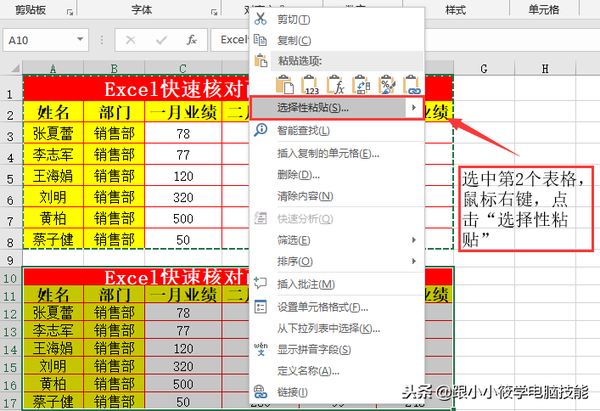Click cell 王海娟 in row 5
Image resolution: width=600 pixels, height=411 pixels.
click(x=53, y=176)
